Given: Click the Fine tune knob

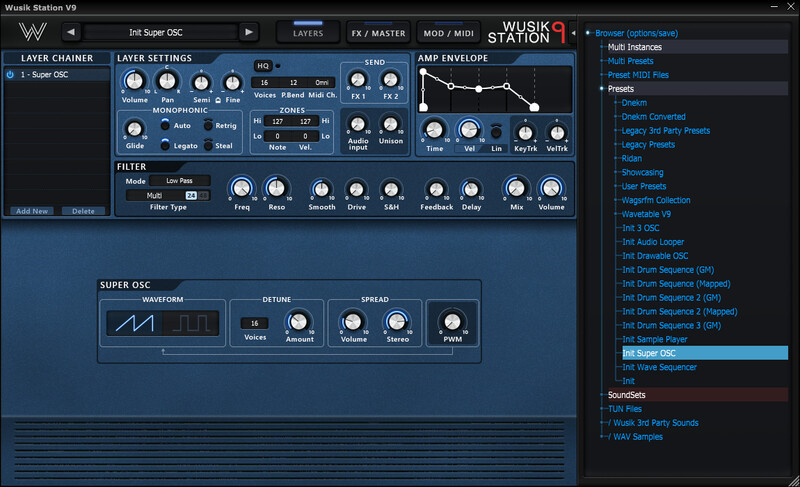Looking at the screenshot, I should [x=232, y=83].
